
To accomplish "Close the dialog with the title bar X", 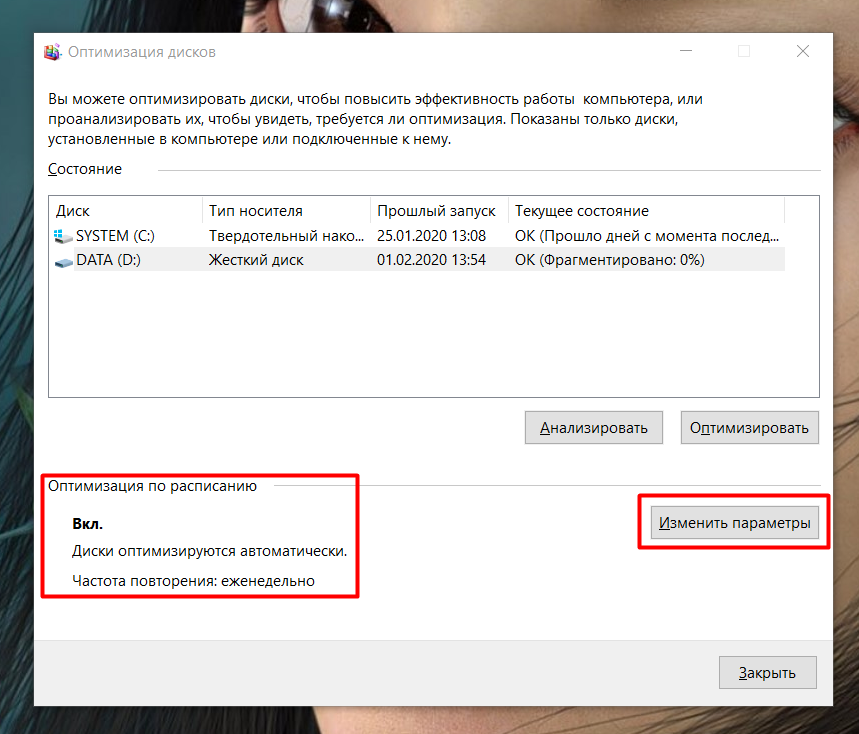I will (802, 52).
